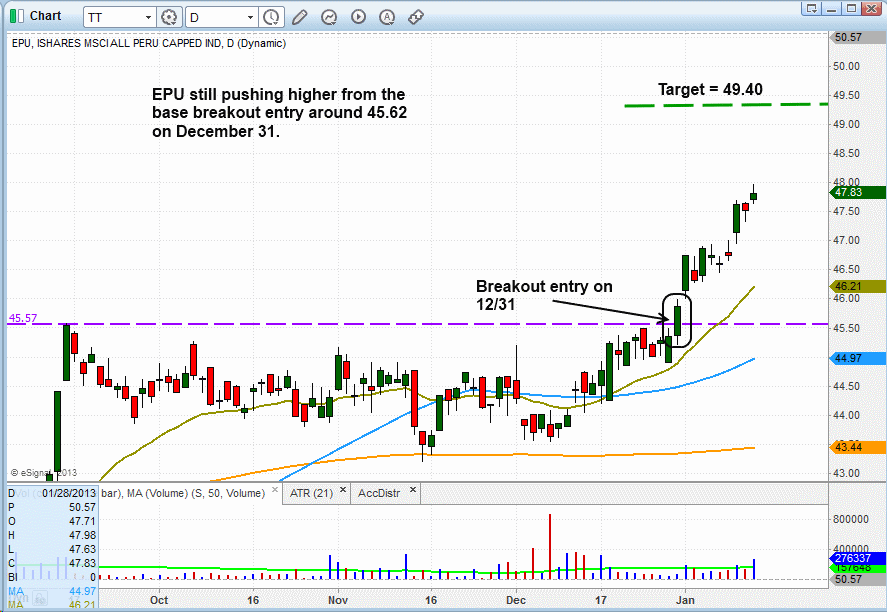Click the Oct label on time axis
The height and width of the screenshot is (612, 887).
tap(159, 600)
